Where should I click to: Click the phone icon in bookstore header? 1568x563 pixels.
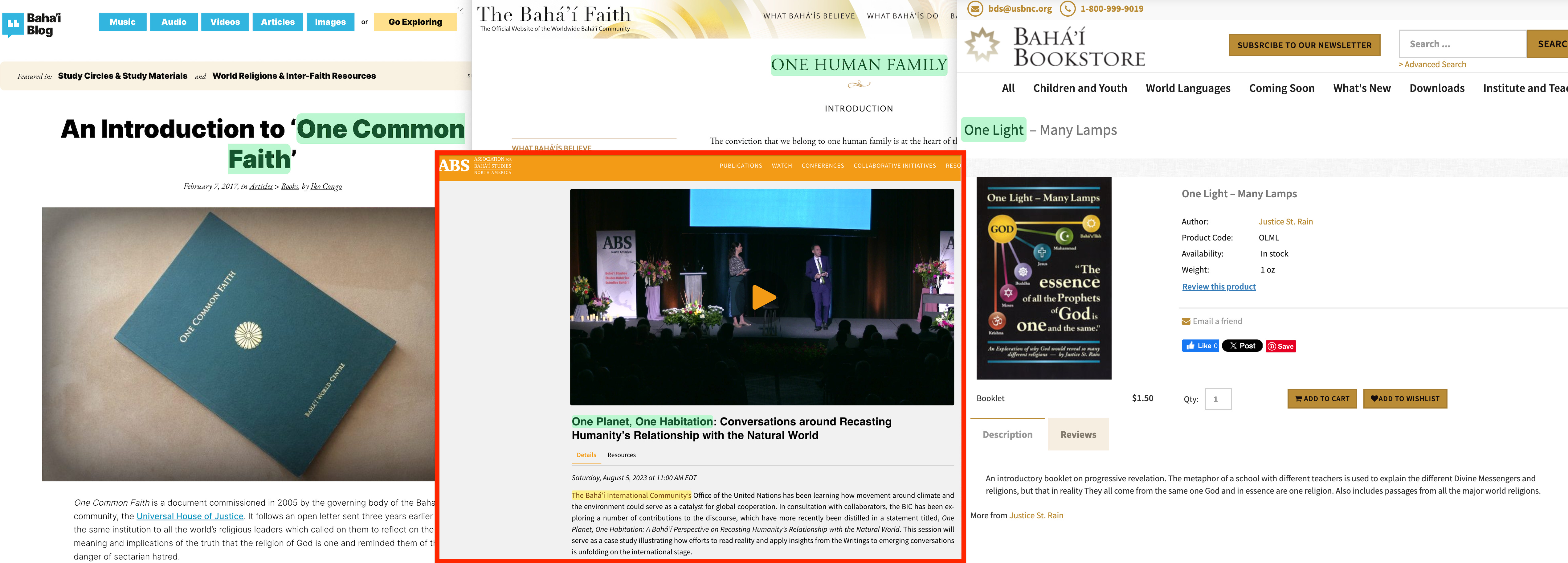[1068, 9]
